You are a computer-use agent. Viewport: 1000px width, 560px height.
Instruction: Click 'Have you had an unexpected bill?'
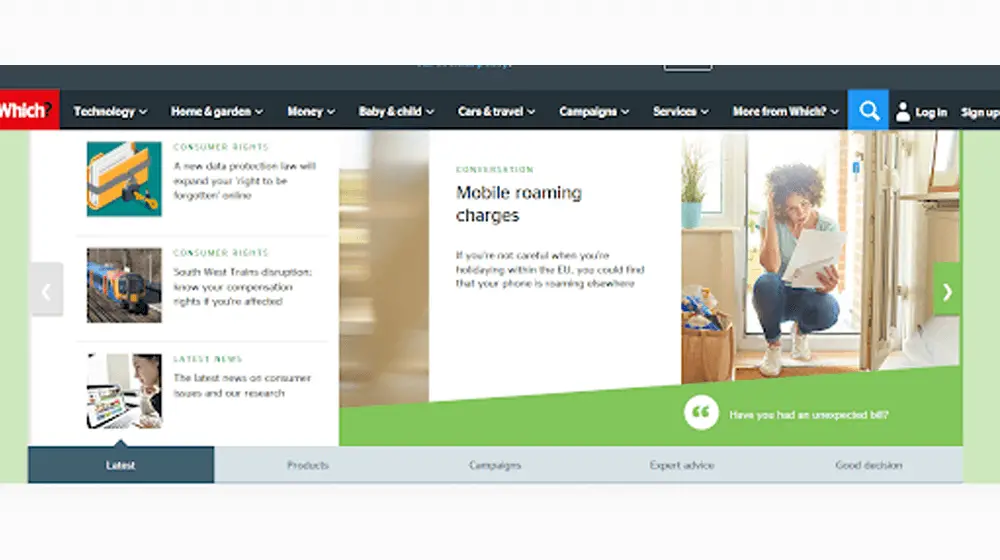[x=809, y=415]
